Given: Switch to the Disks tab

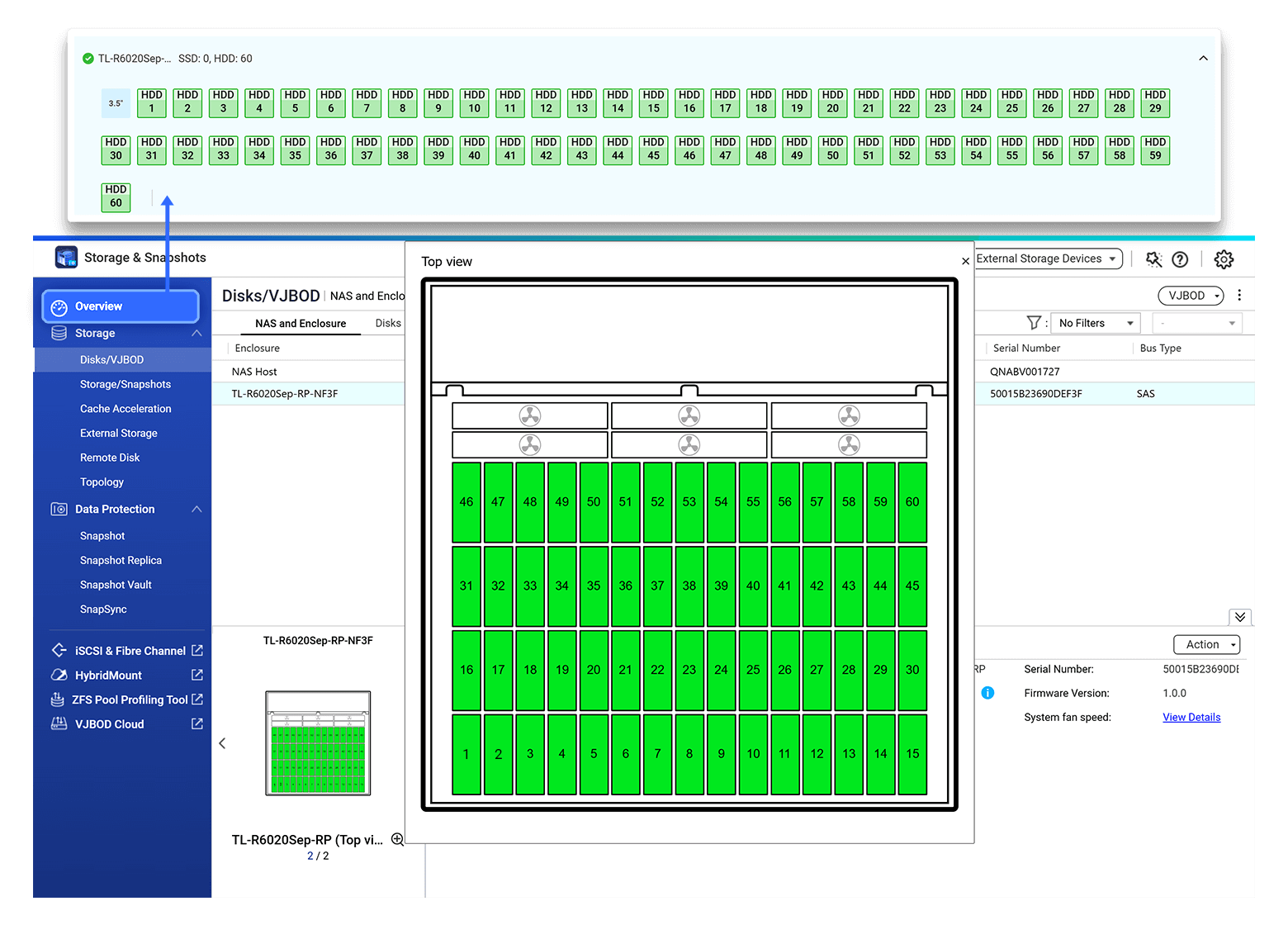Looking at the screenshot, I should [x=388, y=323].
